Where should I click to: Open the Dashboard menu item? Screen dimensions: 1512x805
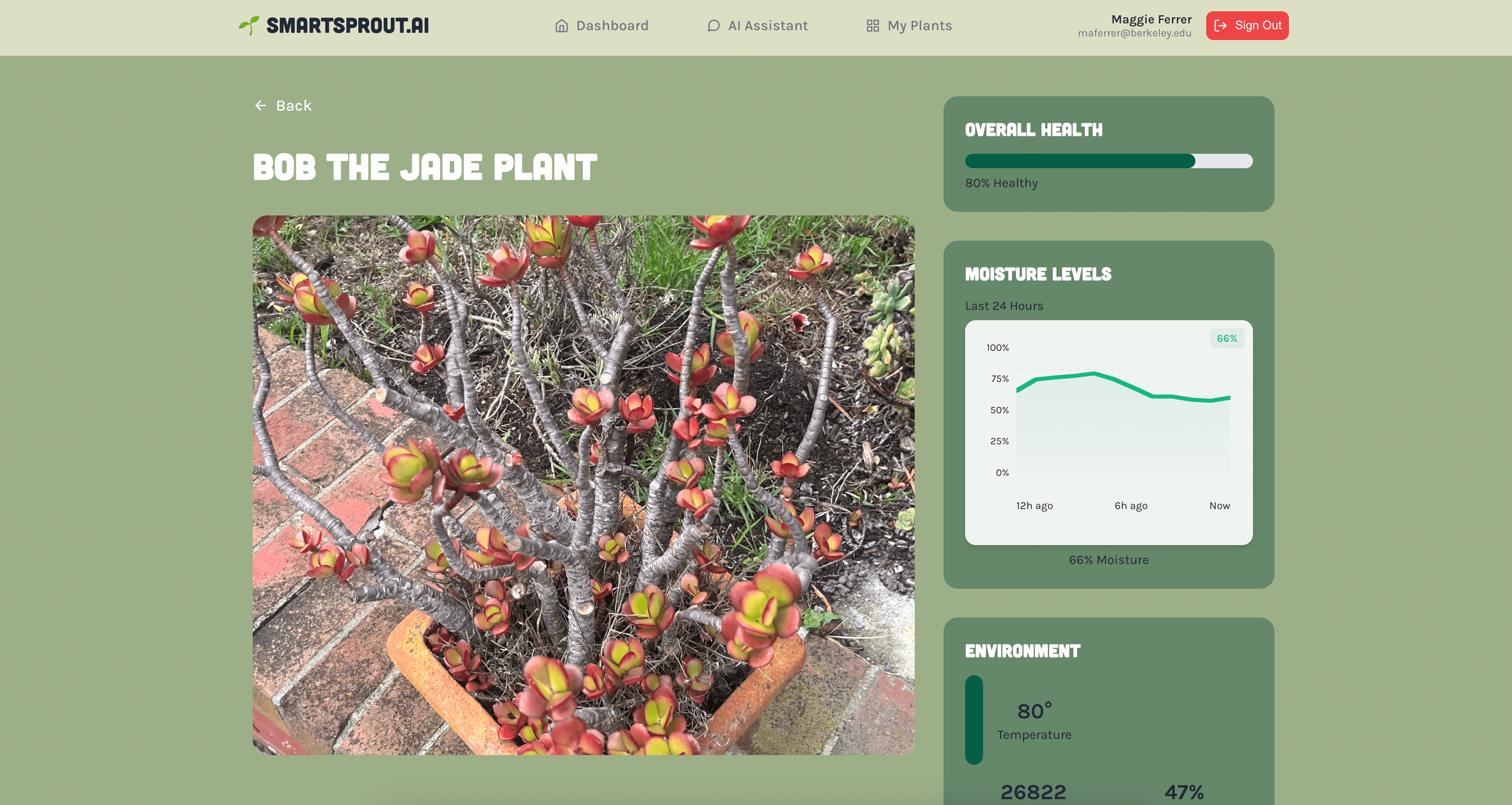[x=612, y=26]
